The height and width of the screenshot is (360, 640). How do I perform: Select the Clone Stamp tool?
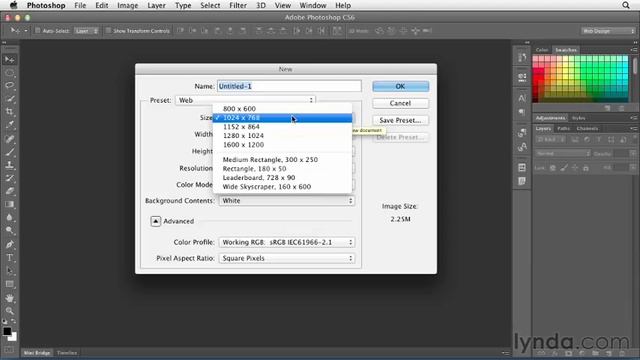[x=10, y=165]
